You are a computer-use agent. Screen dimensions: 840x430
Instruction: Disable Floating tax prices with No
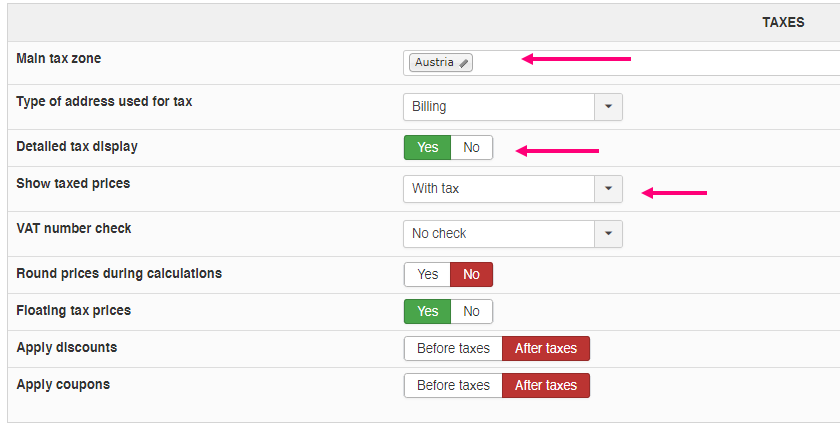(471, 311)
